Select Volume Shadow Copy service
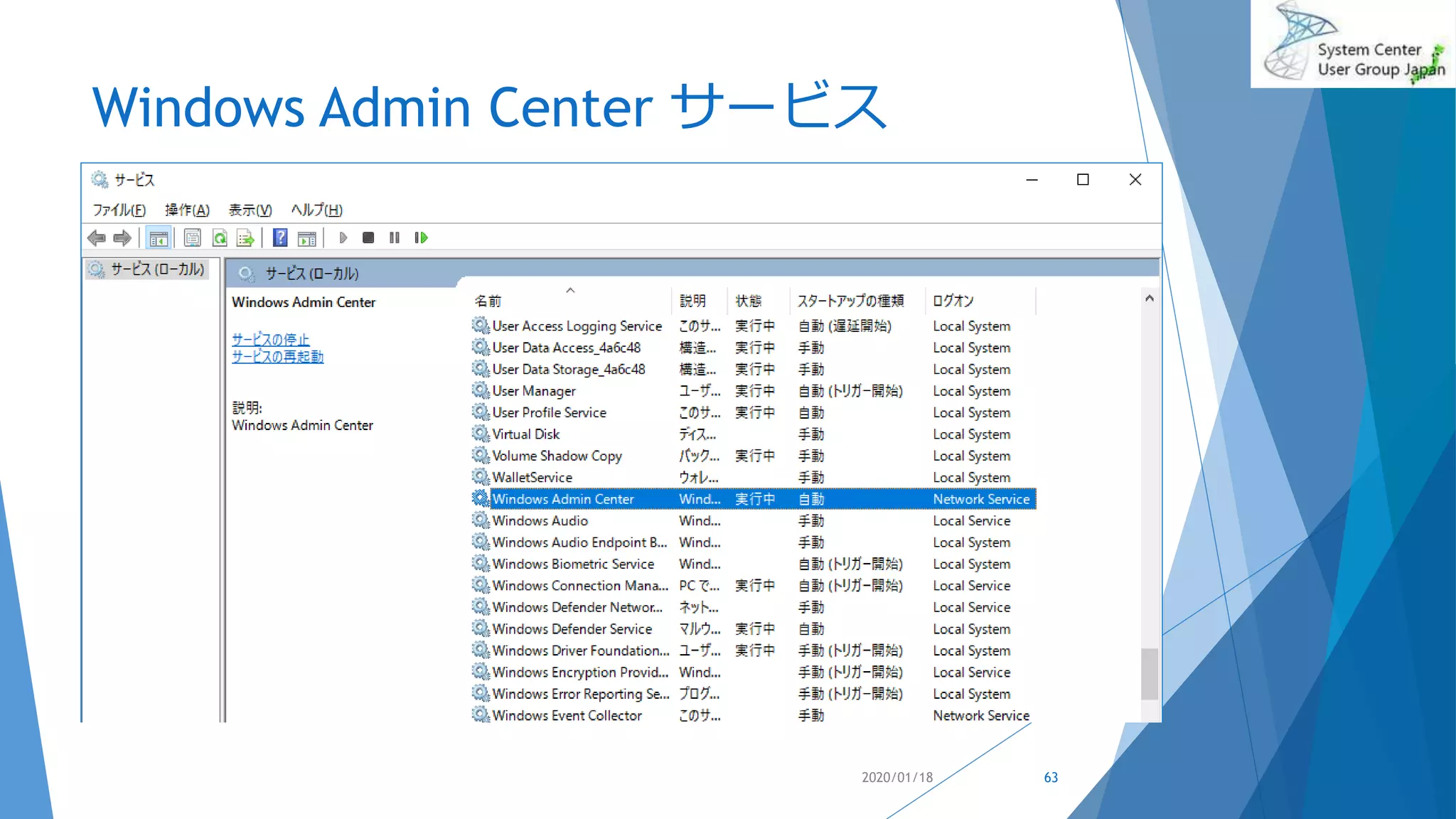This screenshot has width=1456, height=819. pyautogui.click(x=753, y=456)
